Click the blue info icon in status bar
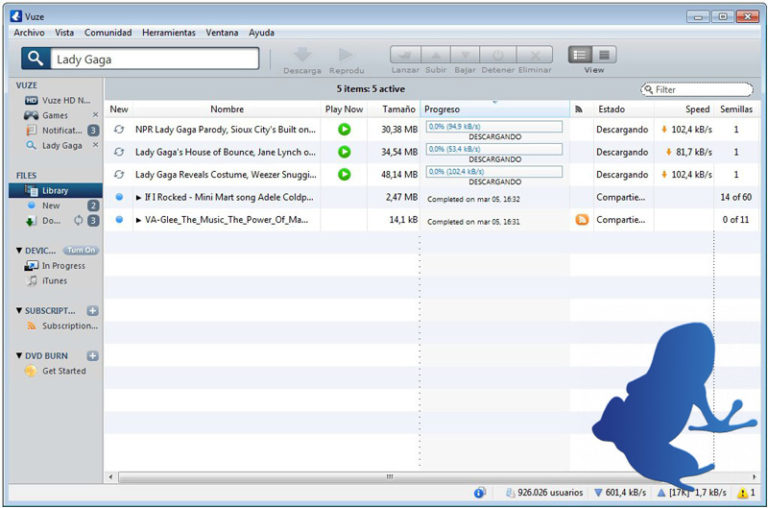Image resolution: width=768 pixels, height=508 pixels. pyautogui.click(x=480, y=493)
